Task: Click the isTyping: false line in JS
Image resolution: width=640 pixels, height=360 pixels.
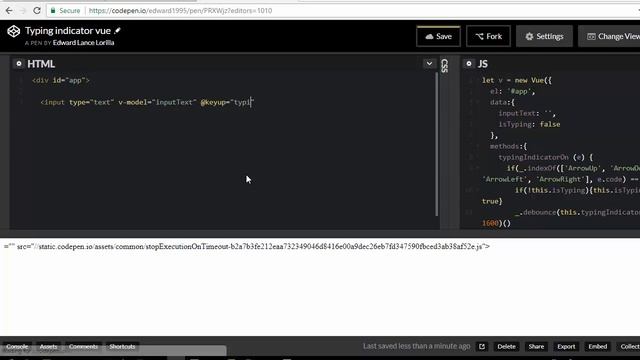Action: (x=529, y=124)
